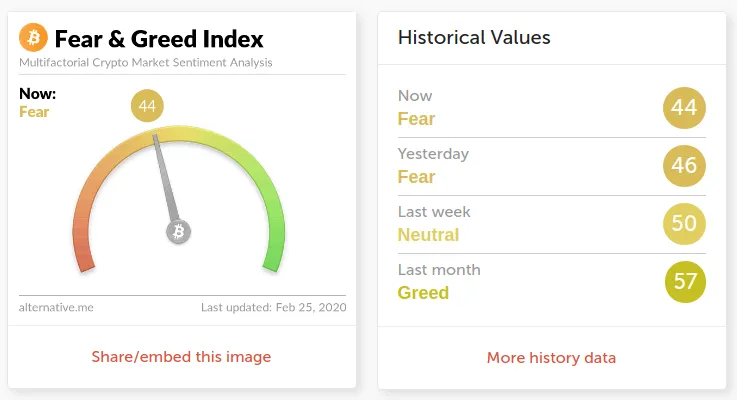Image resolution: width=737 pixels, height=400 pixels.
Task: Click the 44 circle in Now row
Action: (684, 108)
